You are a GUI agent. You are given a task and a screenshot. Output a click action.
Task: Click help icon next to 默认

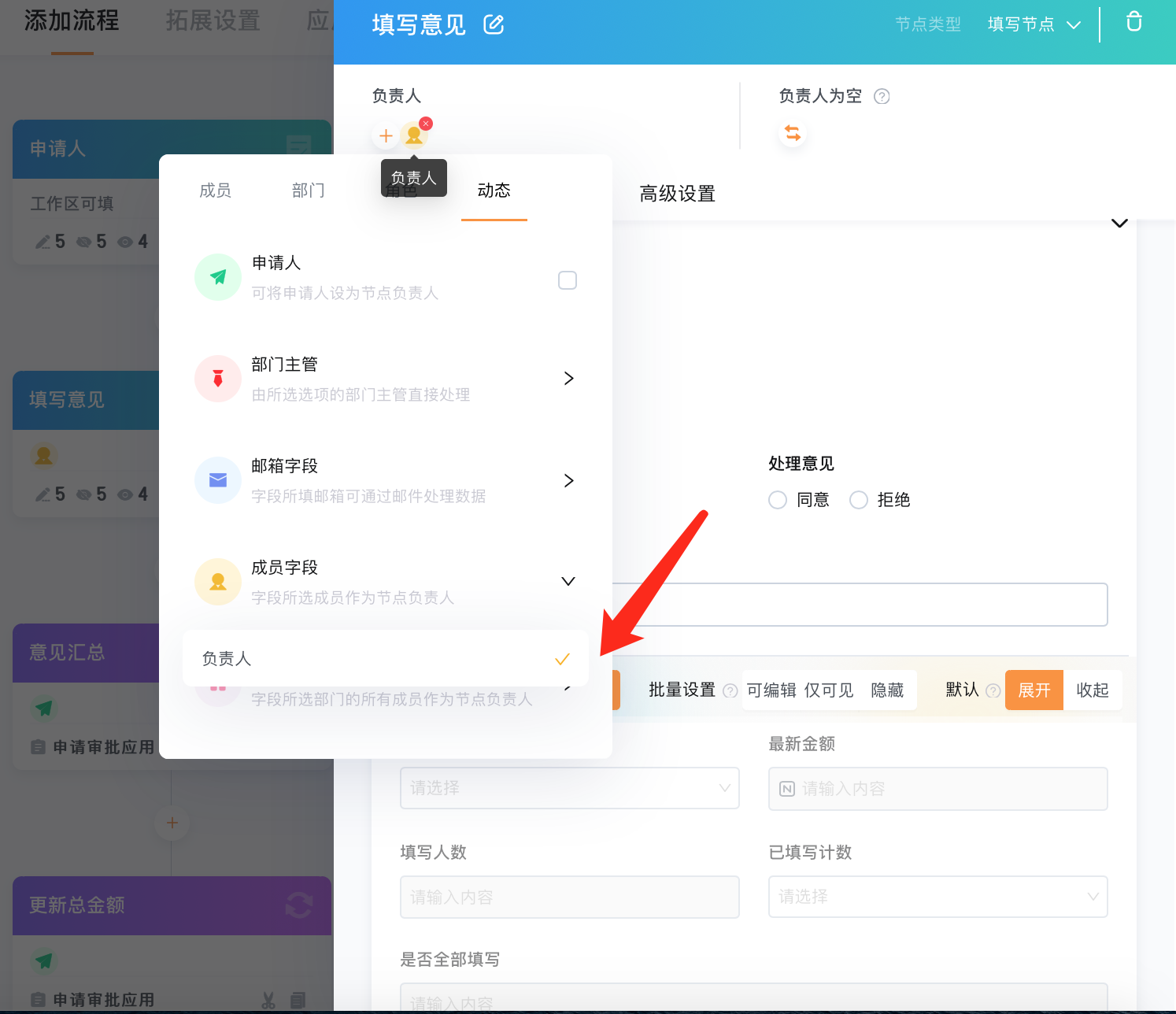[993, 691]
